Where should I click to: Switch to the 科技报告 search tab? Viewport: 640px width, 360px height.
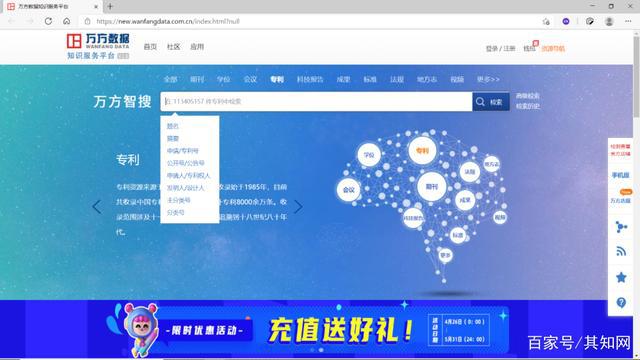coord(310,79)
